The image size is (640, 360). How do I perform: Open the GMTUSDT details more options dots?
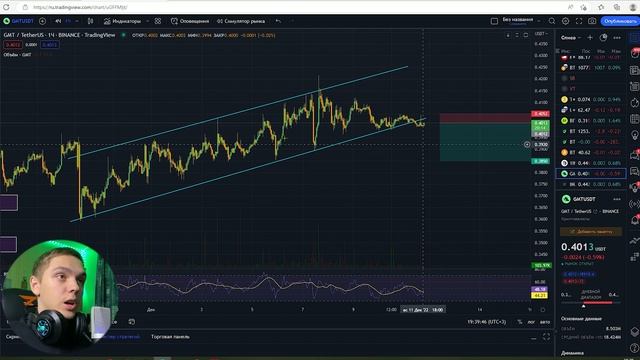point(617,199)
